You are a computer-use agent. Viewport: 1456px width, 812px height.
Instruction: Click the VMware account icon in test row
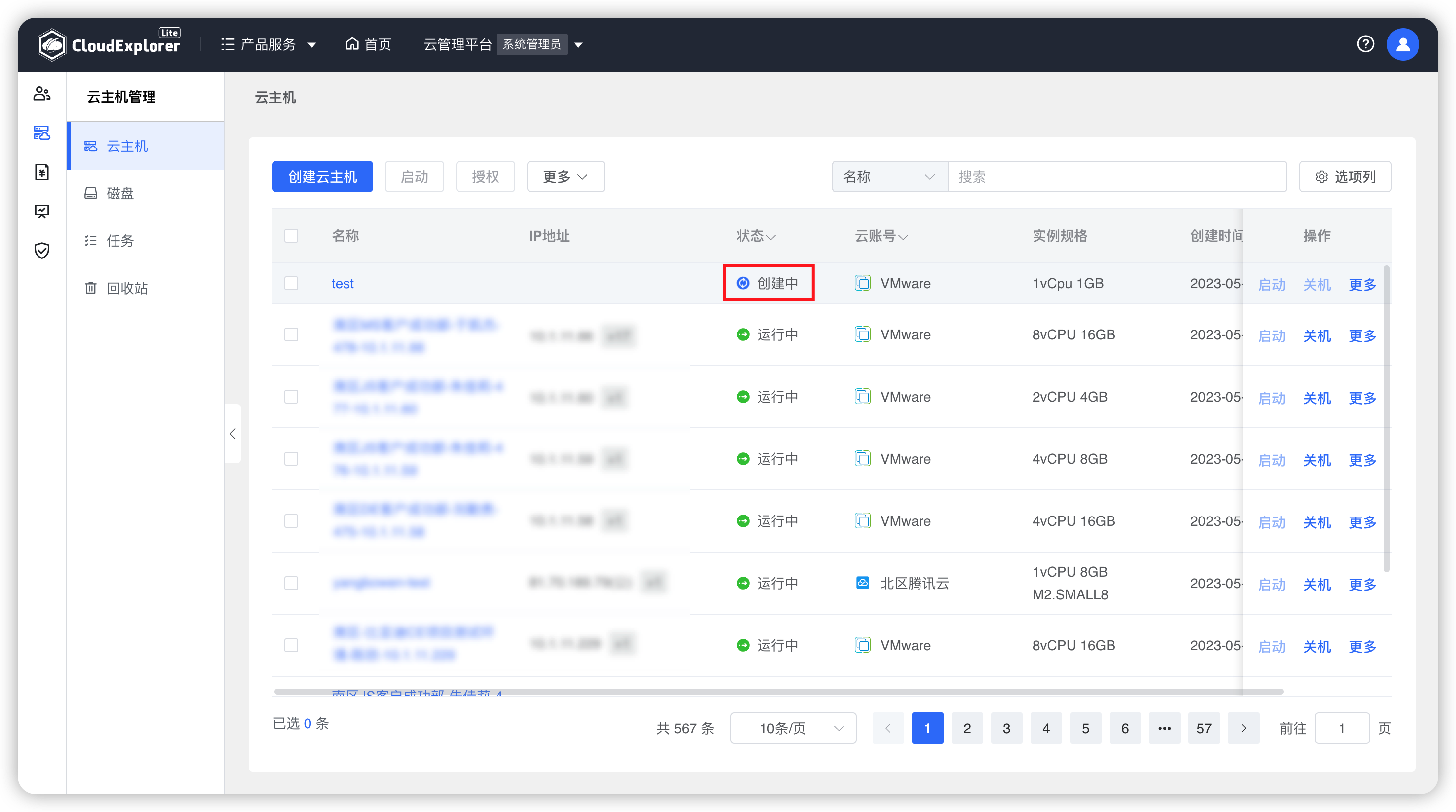(863, 283)
